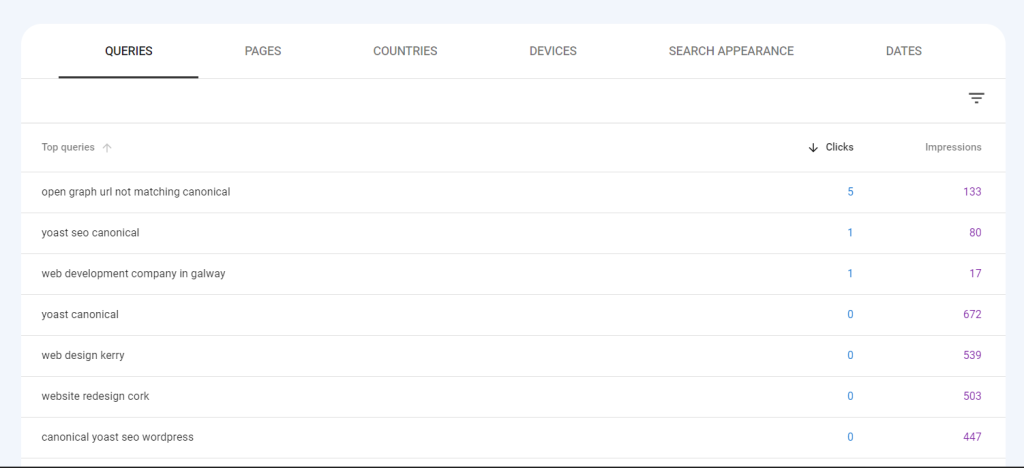Sort table by Clicks column header

(839, 148)
